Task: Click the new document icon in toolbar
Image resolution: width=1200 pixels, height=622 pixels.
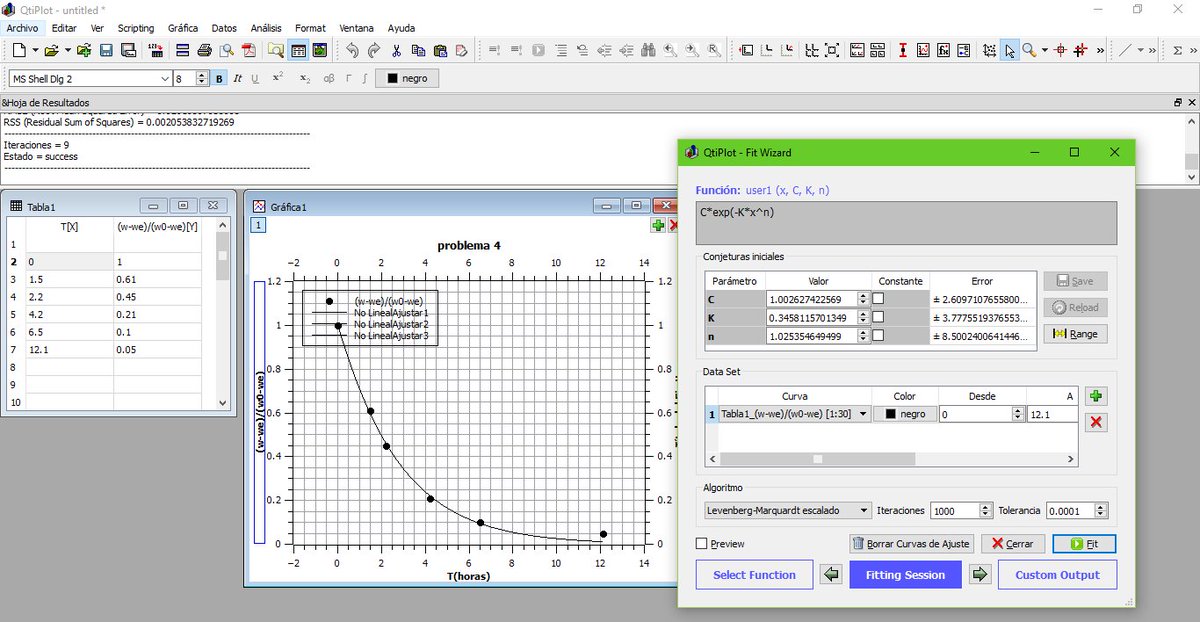Action: [19, 50]
